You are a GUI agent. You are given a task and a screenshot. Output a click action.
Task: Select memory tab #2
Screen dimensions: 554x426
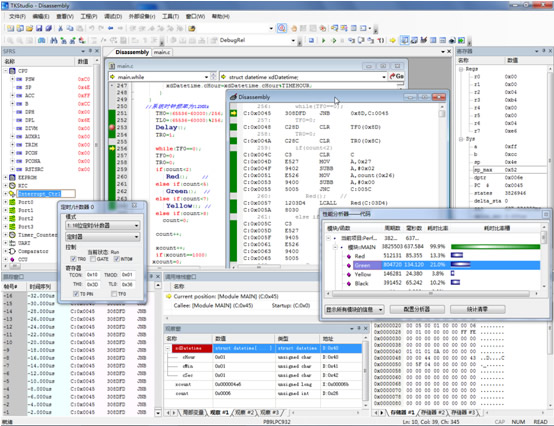[433, 412]
